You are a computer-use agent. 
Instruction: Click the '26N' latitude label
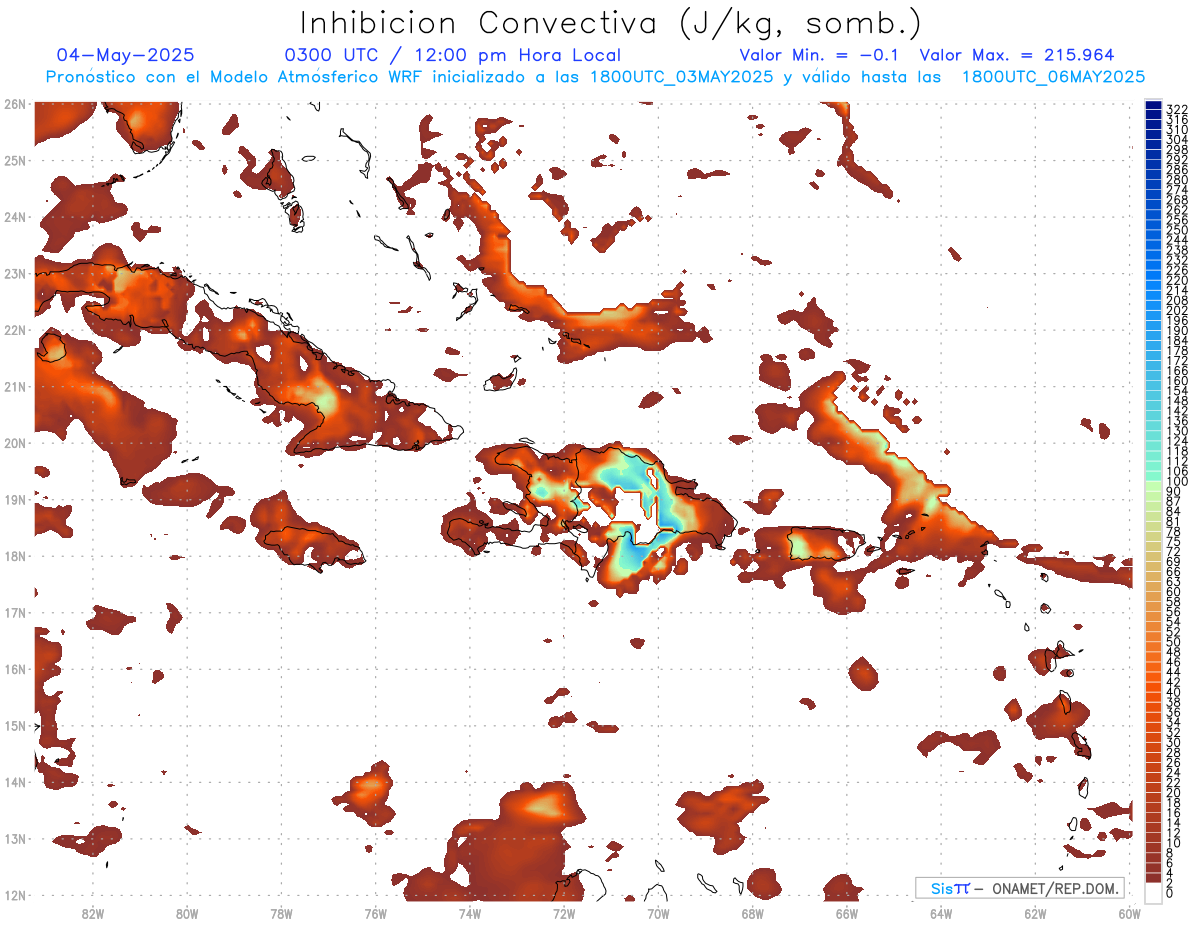click(x=15, y=104)
